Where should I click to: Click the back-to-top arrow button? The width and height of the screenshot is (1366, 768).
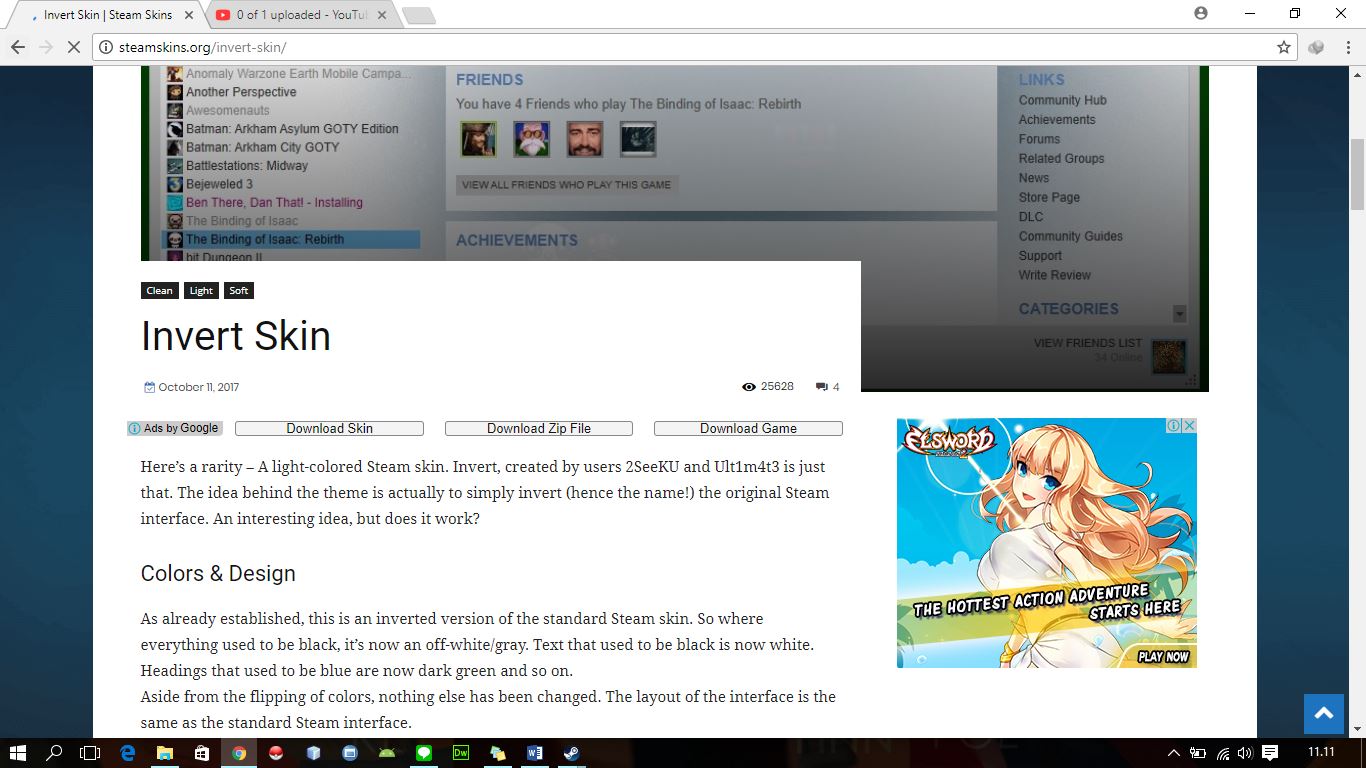coord(1324,714)
